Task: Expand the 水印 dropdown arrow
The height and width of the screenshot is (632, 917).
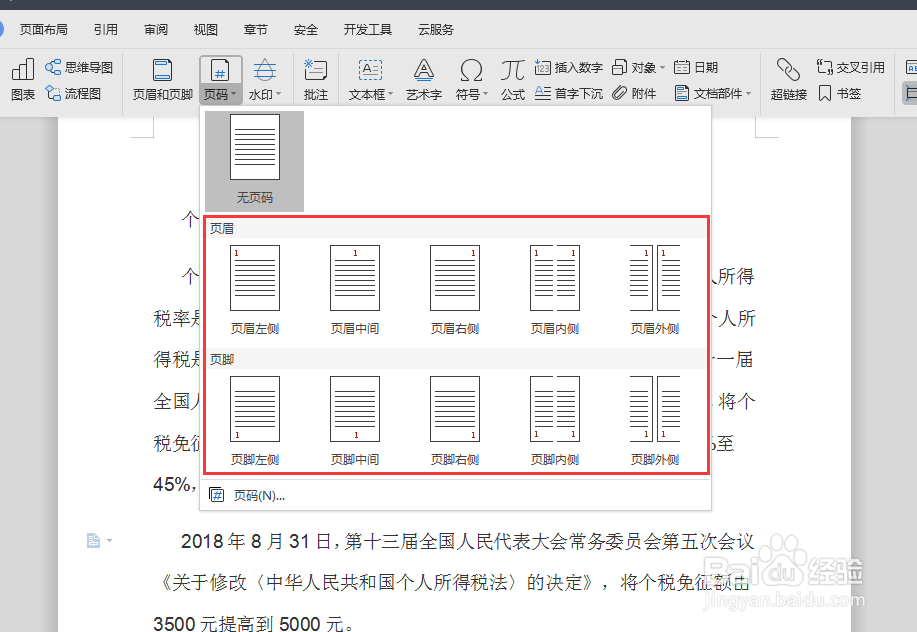Action: click(279, 94)
